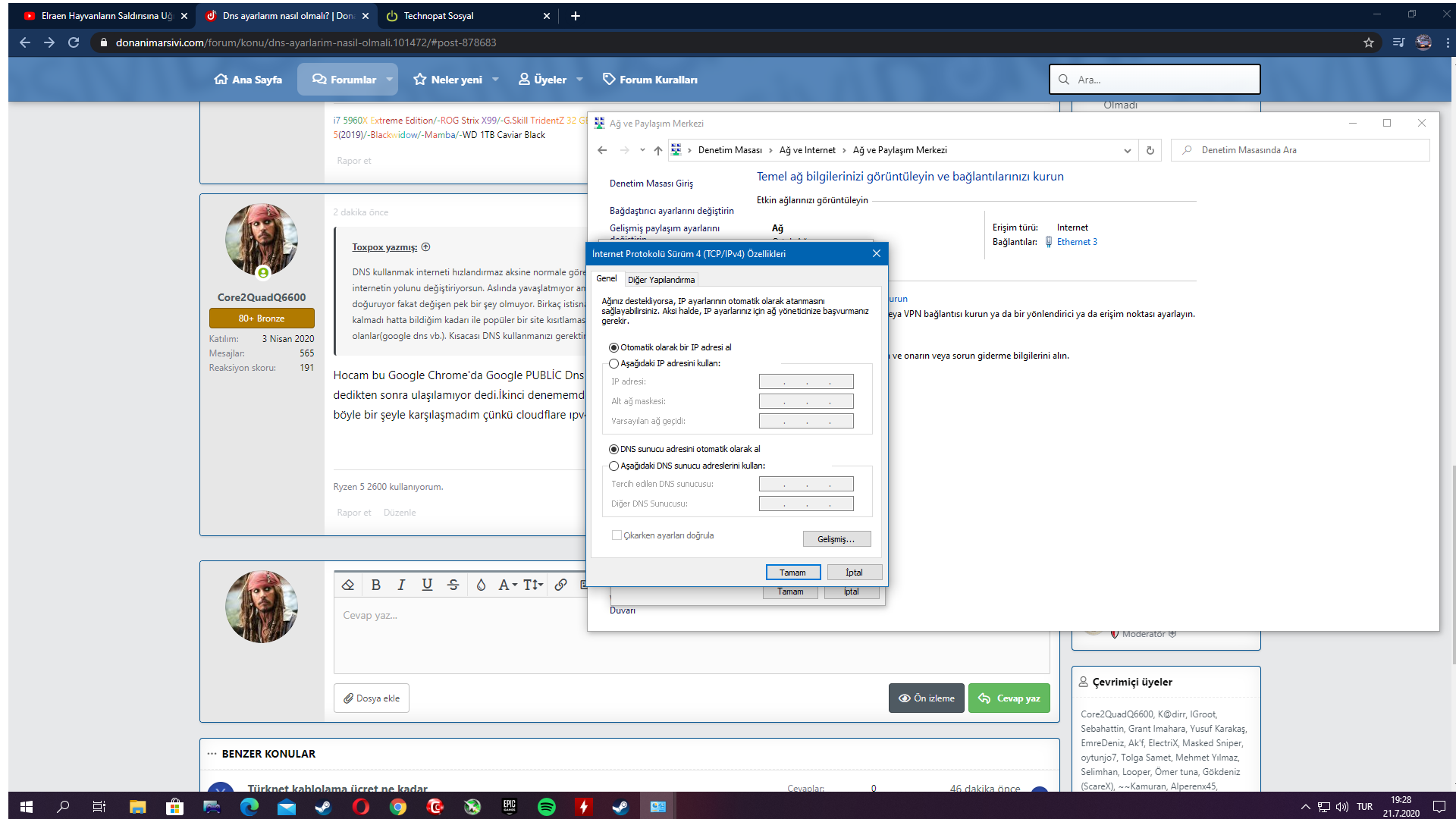Open text color droplet picker
1456x819 pixels.
(x=481, y=585)
